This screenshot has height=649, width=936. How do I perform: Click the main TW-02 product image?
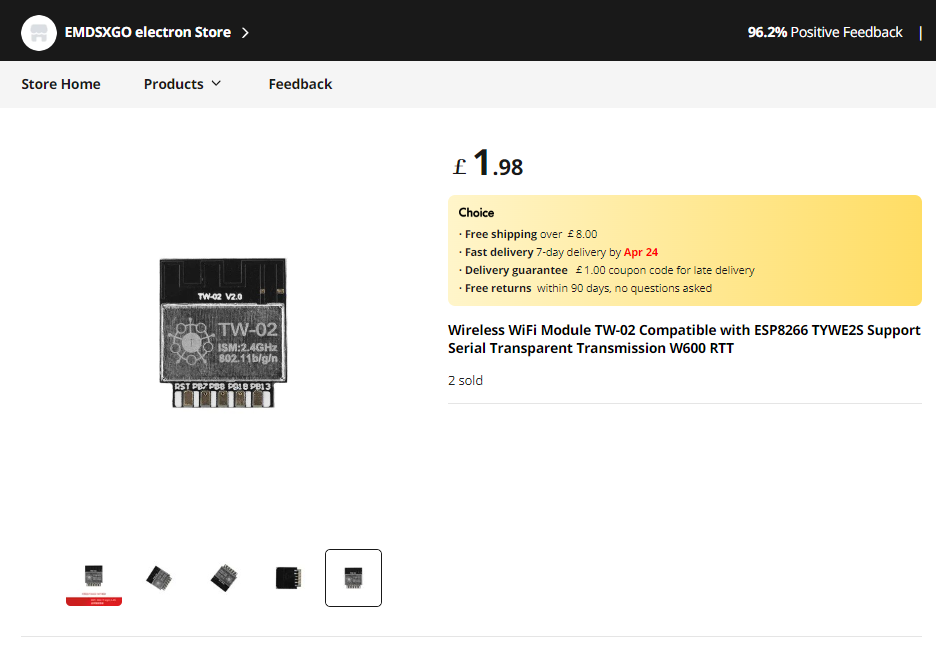pyautogui.click(x=223, y=333)
